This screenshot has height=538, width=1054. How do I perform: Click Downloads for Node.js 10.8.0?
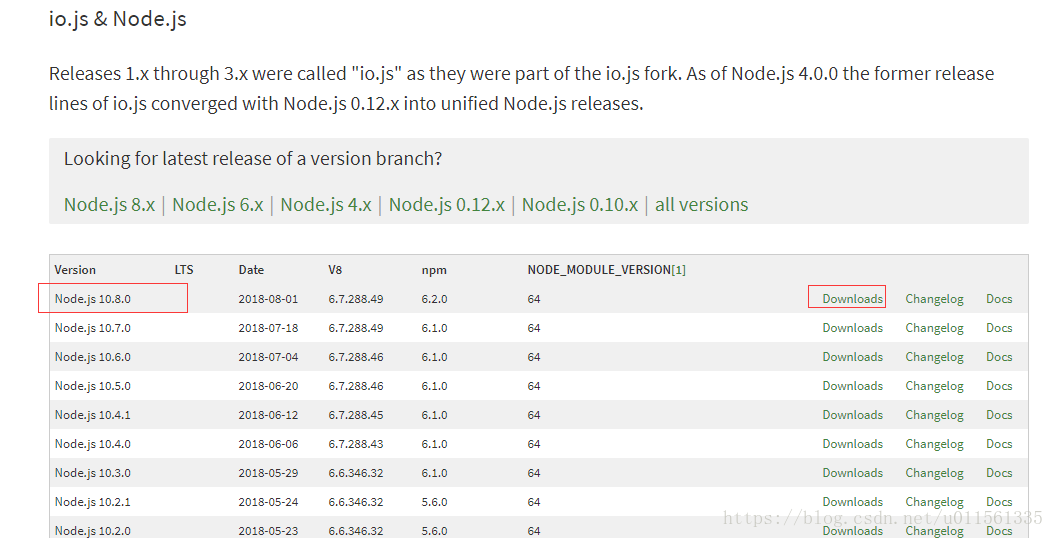click(852, 299)
